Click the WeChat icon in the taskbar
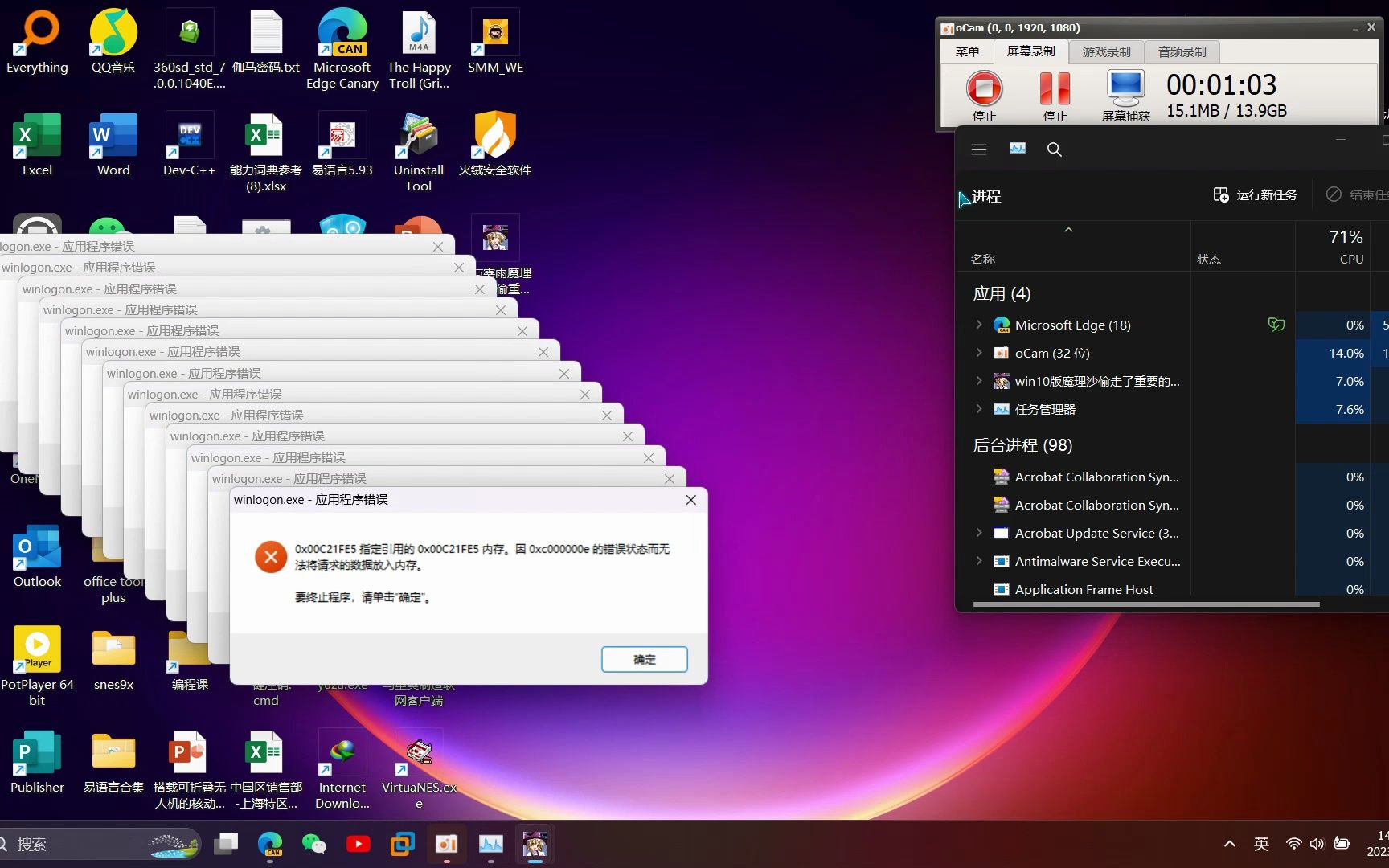 point(313,845)
